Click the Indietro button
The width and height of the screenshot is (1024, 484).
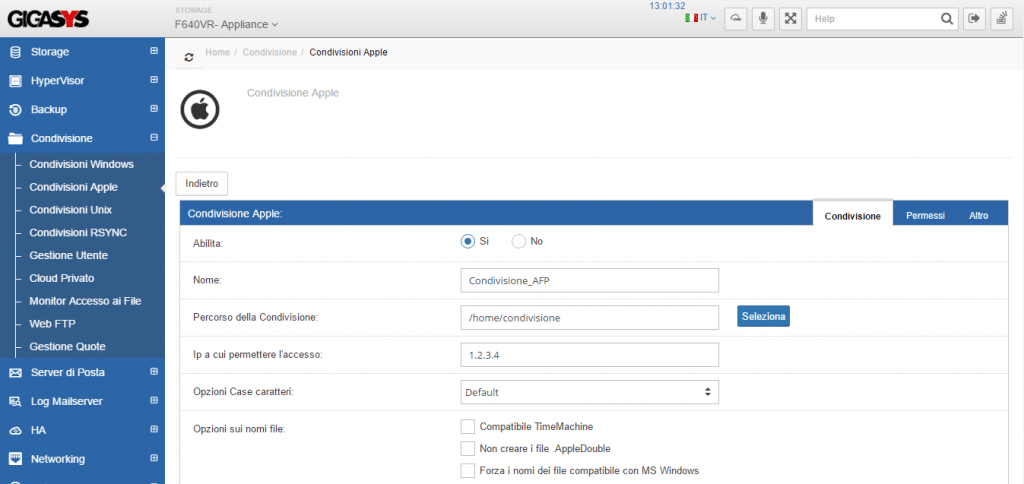(x=202, y=183)
